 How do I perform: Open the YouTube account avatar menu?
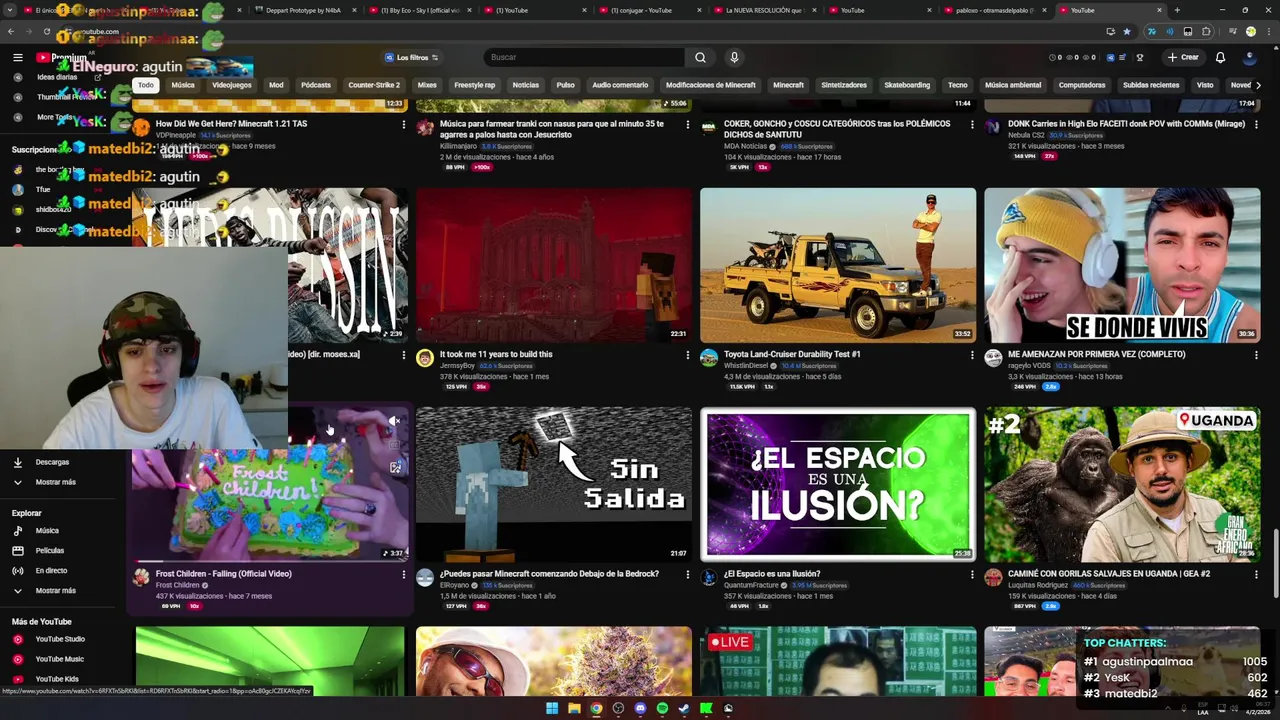pos(1251,57)
